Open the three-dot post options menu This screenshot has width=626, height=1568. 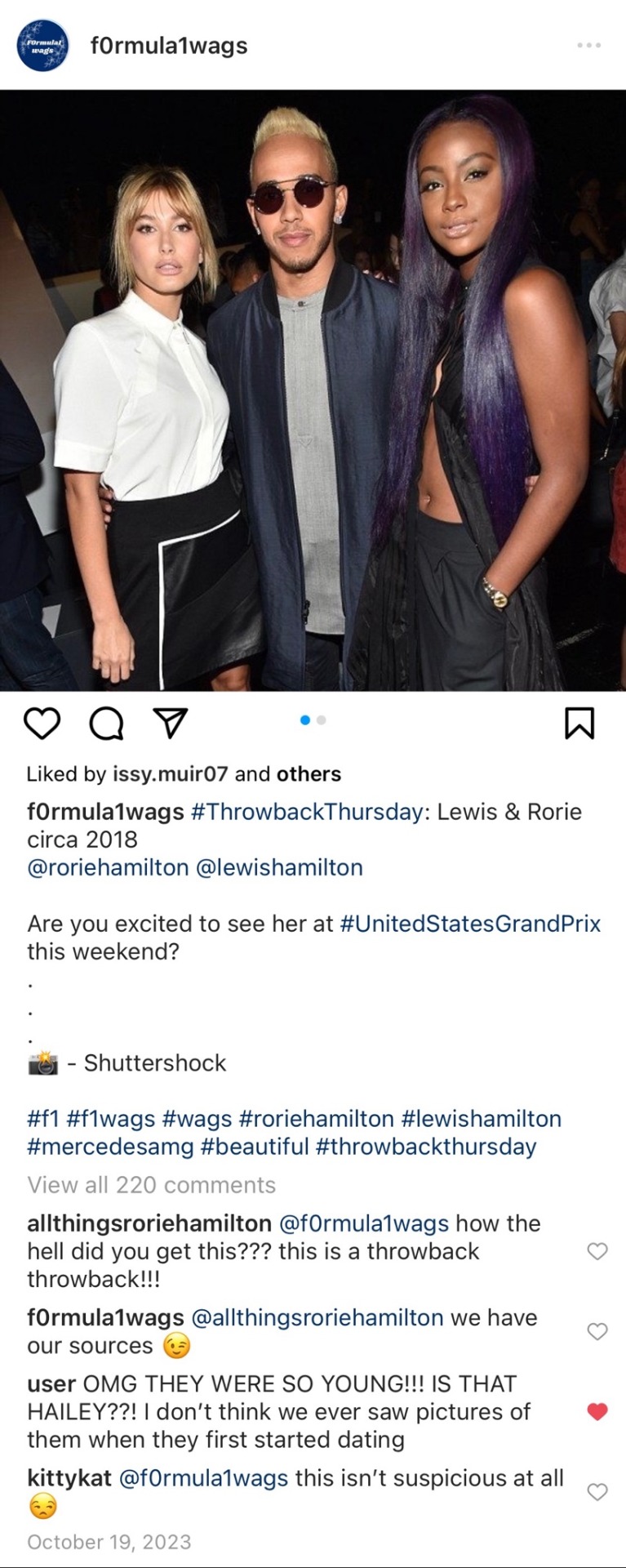pos(588,45)
